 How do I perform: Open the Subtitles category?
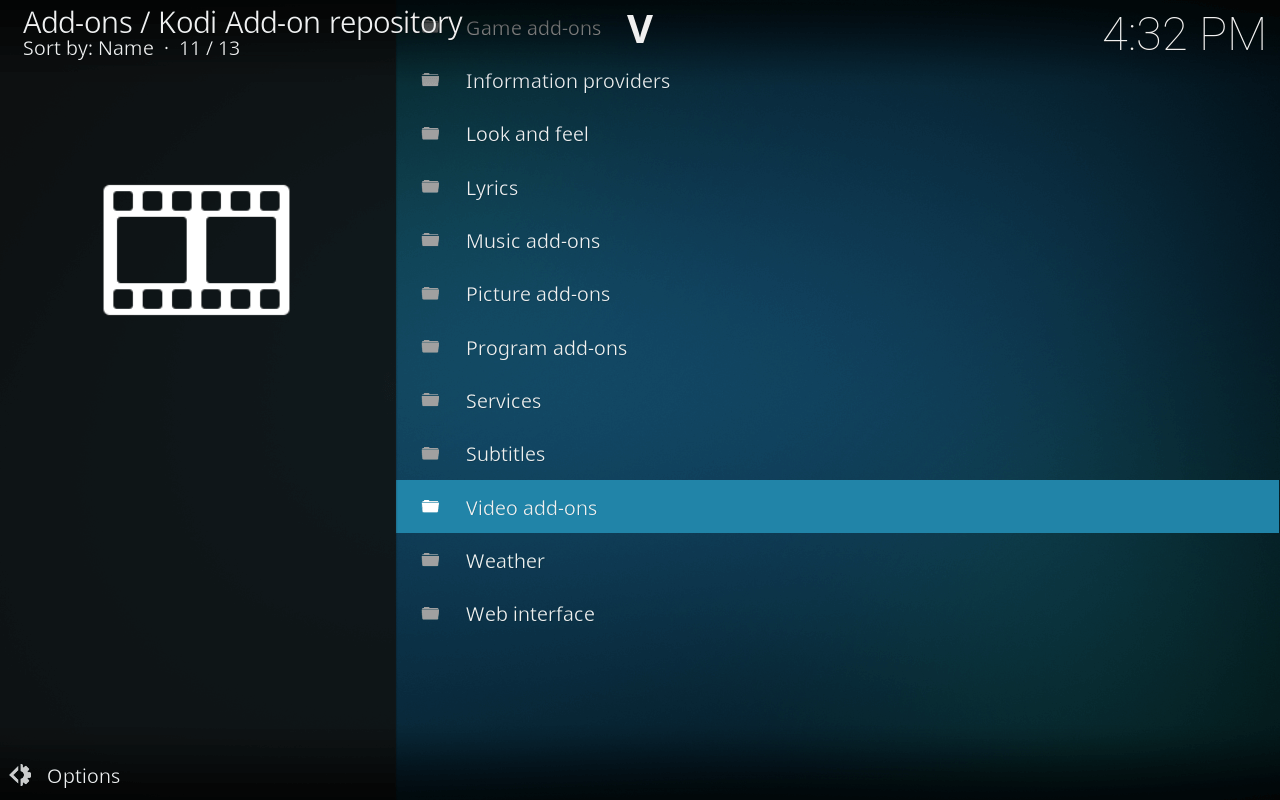(838, 453)
